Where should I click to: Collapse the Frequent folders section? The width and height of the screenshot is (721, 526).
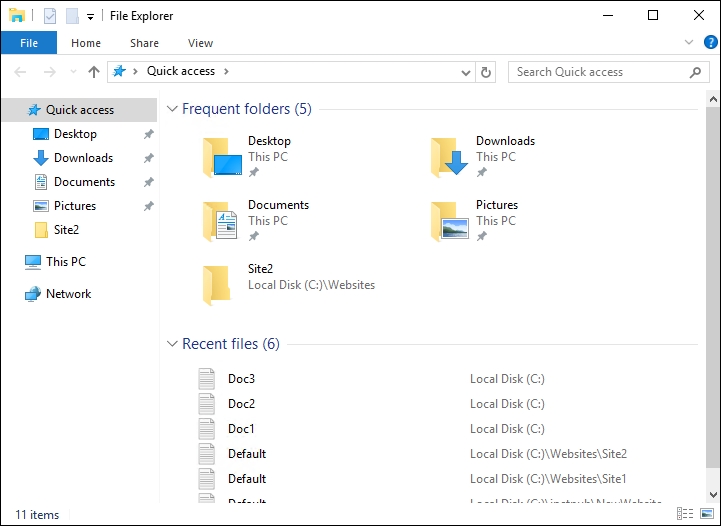[172, 109]
